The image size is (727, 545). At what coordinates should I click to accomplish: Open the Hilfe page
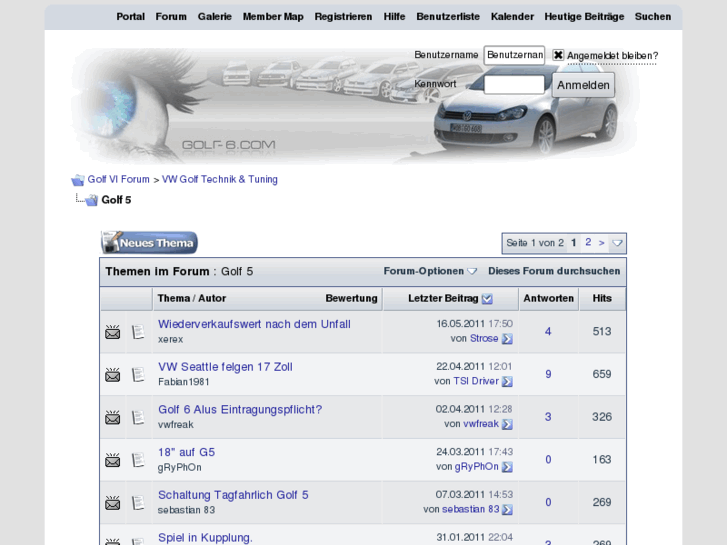[x=394, y=17]
